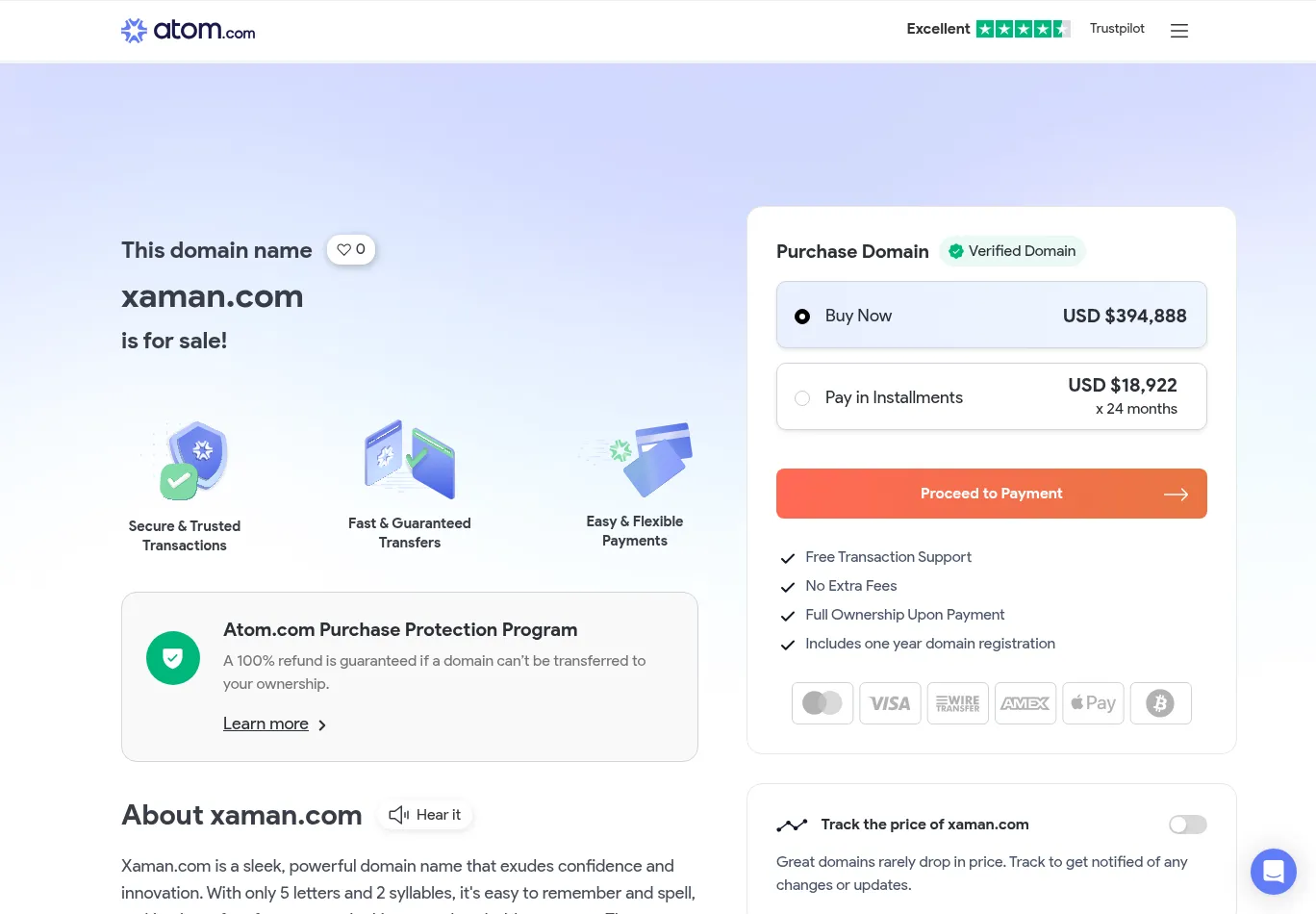The image size is (1316, 914).
Task: Click the Visa payment icon
Action: pyautogui.click(x=890, y=703)
